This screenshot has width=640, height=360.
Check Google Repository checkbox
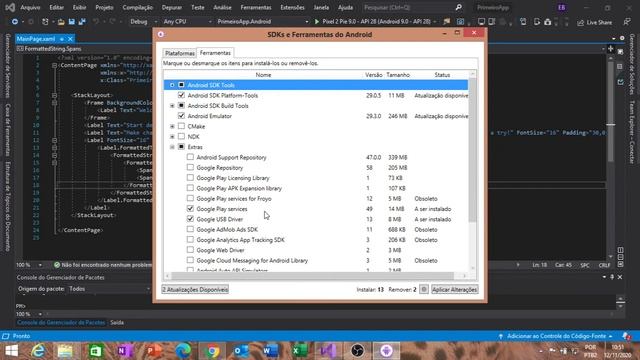click(x=190, y=167)
